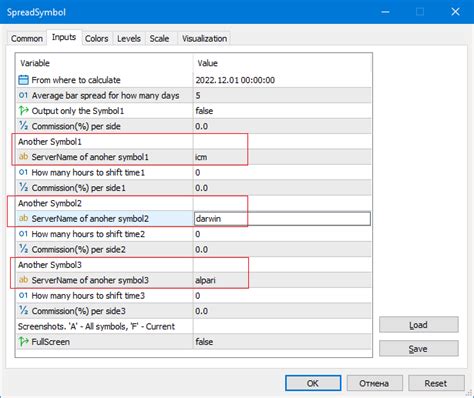Click calendar icon beside From where to calculate
The width and height of the screenshot is (474, 398).
23,80
